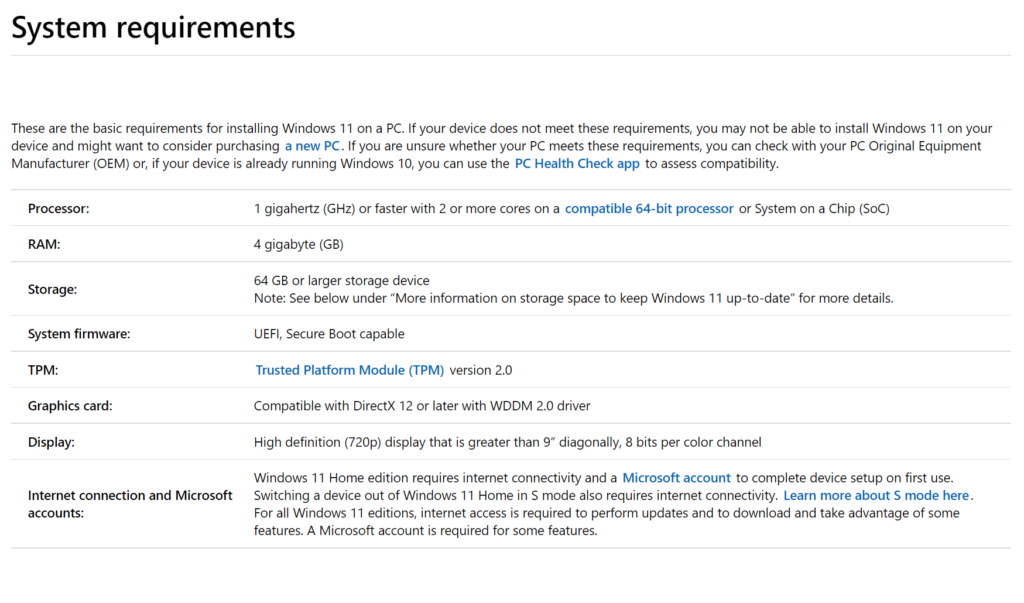The height and width of the screenshot is (603, 1024).
Task: Click 'or System on a Chip (SoC)' text
Action: tap(814, 208)
